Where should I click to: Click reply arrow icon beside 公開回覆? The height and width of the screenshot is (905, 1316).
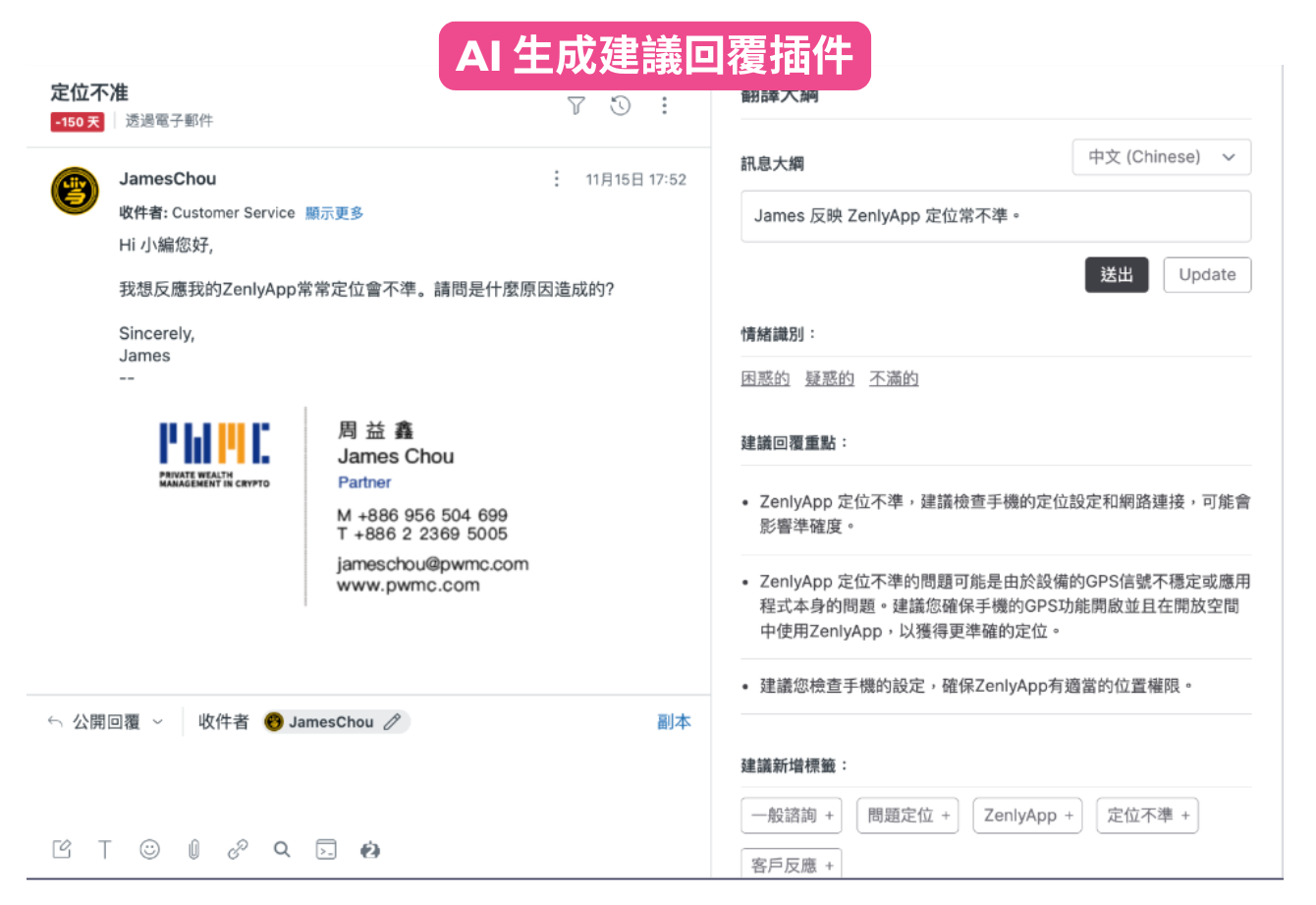coord(55,721)
